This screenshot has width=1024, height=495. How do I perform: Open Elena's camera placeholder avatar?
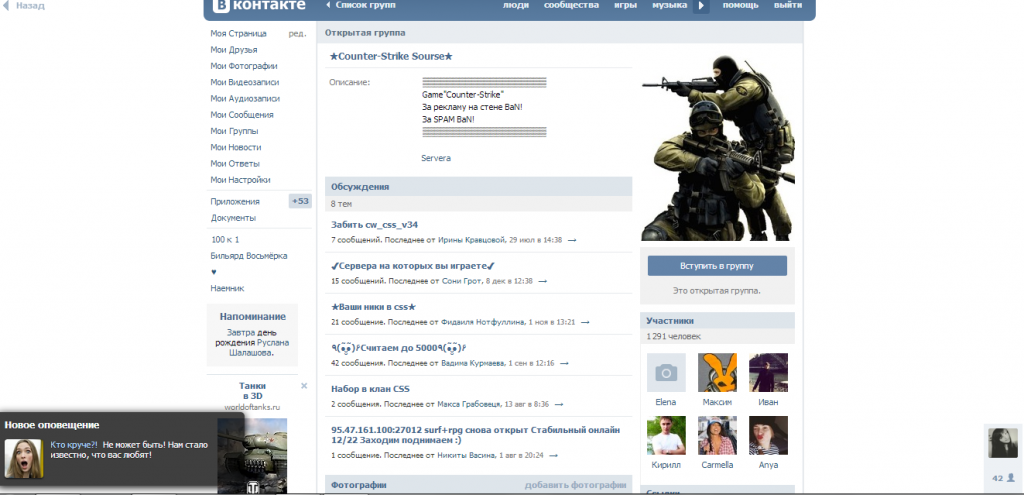666,373
